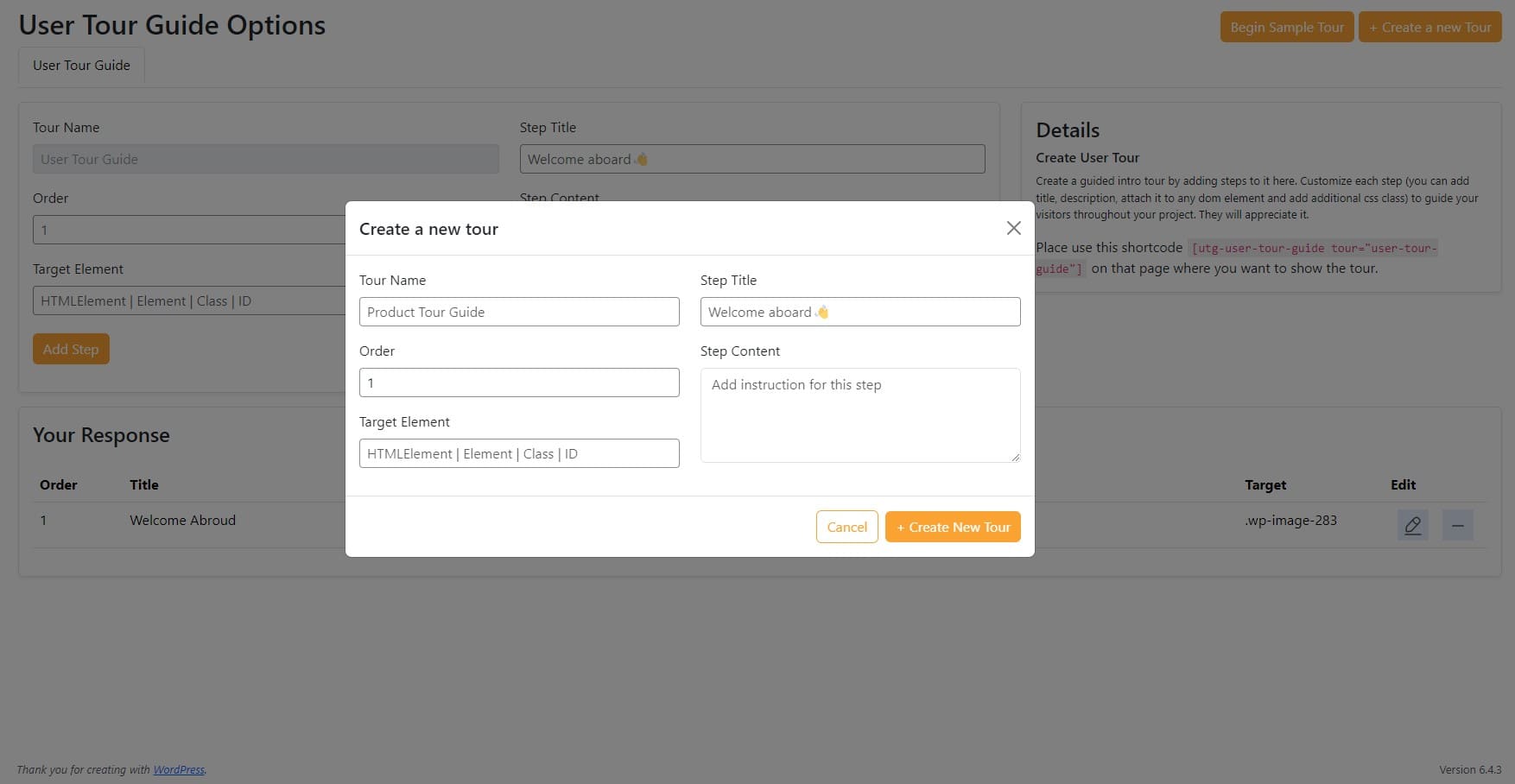Open the User Tour Guide tab
Image resolution: width=1515 pixels, height=784 pixels.
pyautogui.click(x=81, y=66)
